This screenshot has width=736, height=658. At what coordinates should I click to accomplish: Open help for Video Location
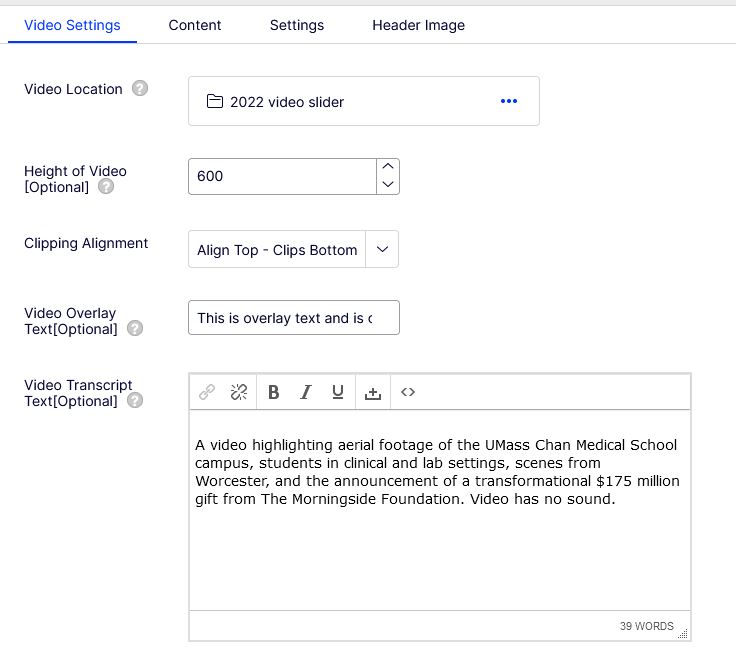pyautogui.click(x=140, y=88)
